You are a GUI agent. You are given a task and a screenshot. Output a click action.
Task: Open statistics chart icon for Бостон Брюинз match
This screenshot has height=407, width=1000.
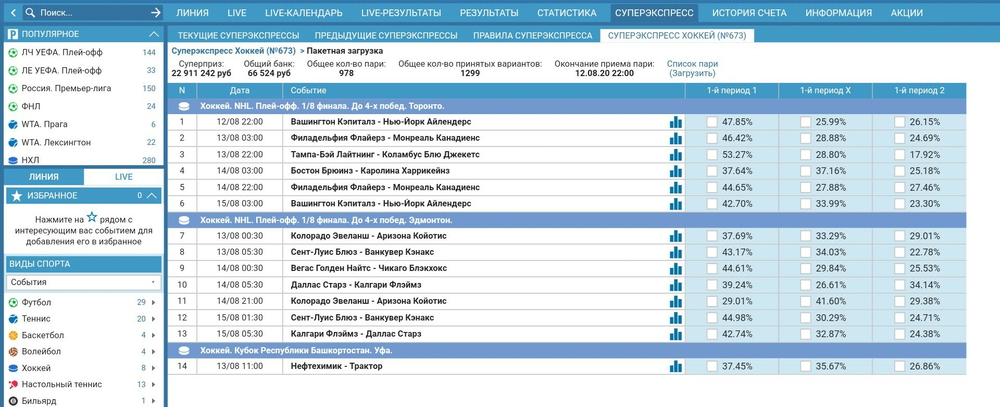pos(675,171)
